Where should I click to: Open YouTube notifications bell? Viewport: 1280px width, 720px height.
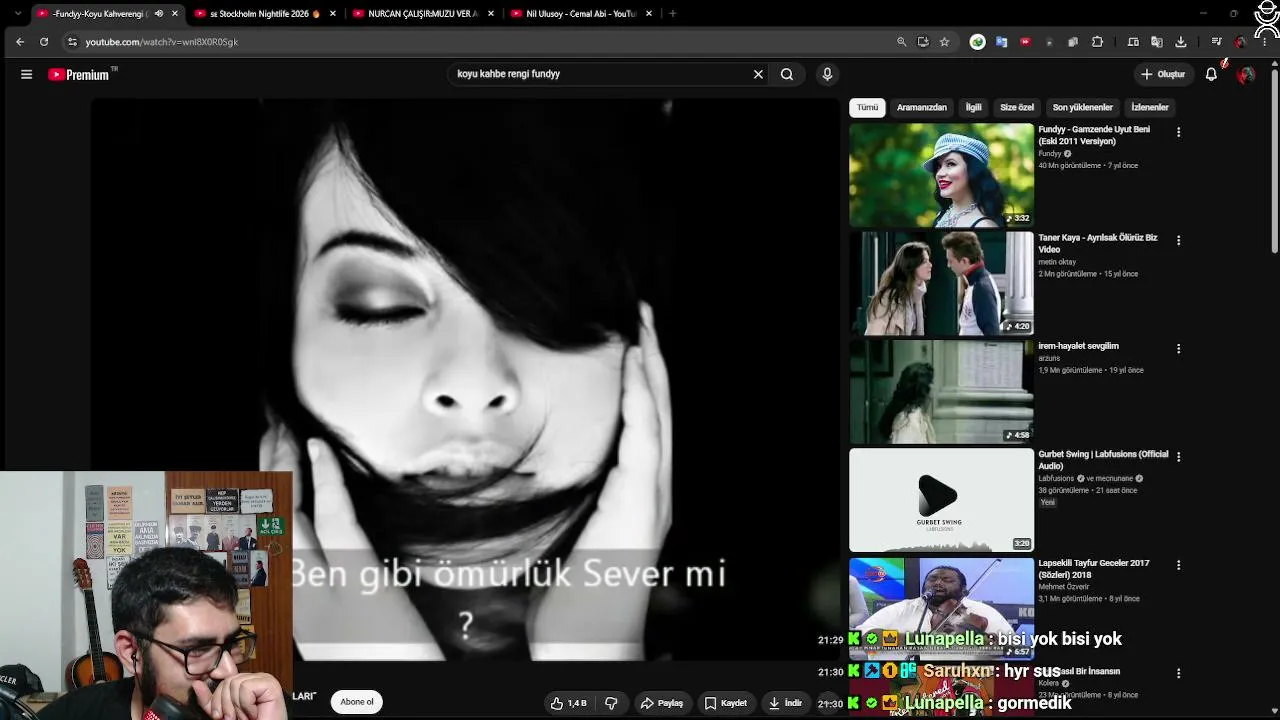(1211, 74)
